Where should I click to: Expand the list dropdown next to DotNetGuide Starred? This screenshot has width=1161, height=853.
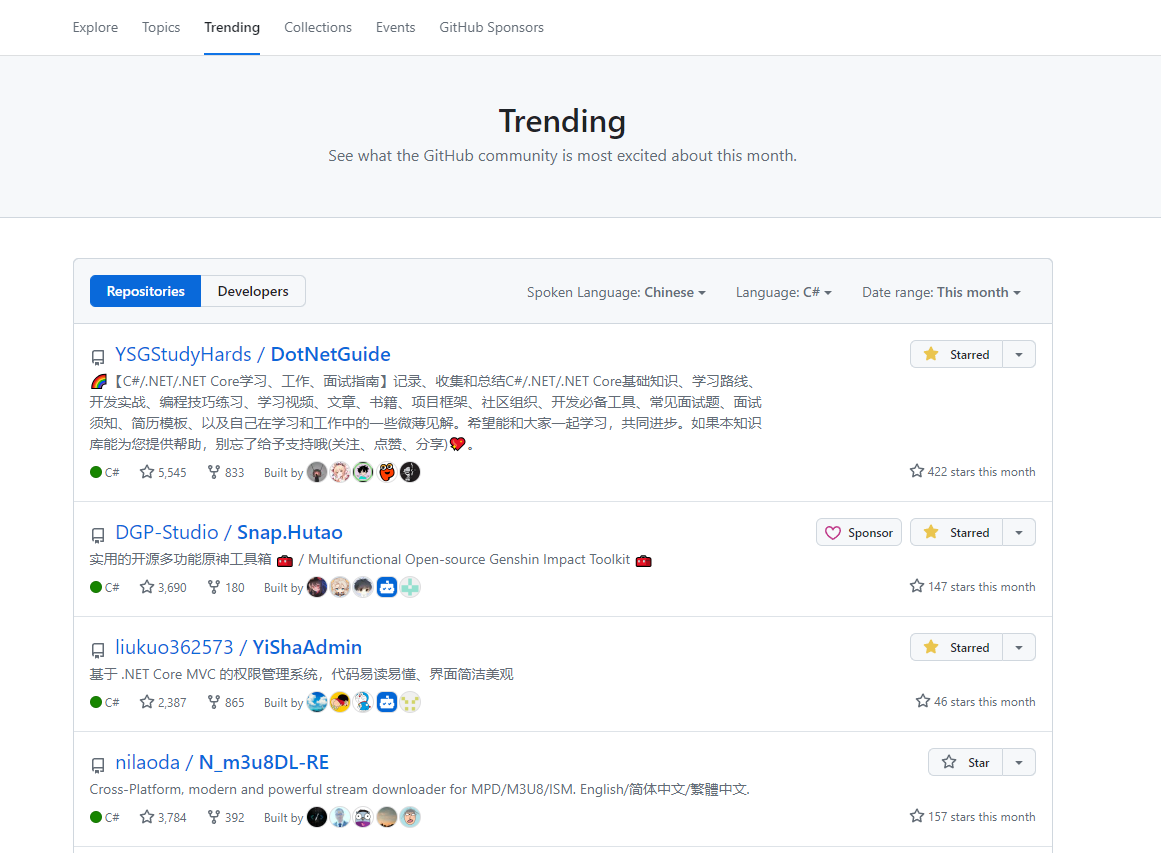tap(1019, 355)
